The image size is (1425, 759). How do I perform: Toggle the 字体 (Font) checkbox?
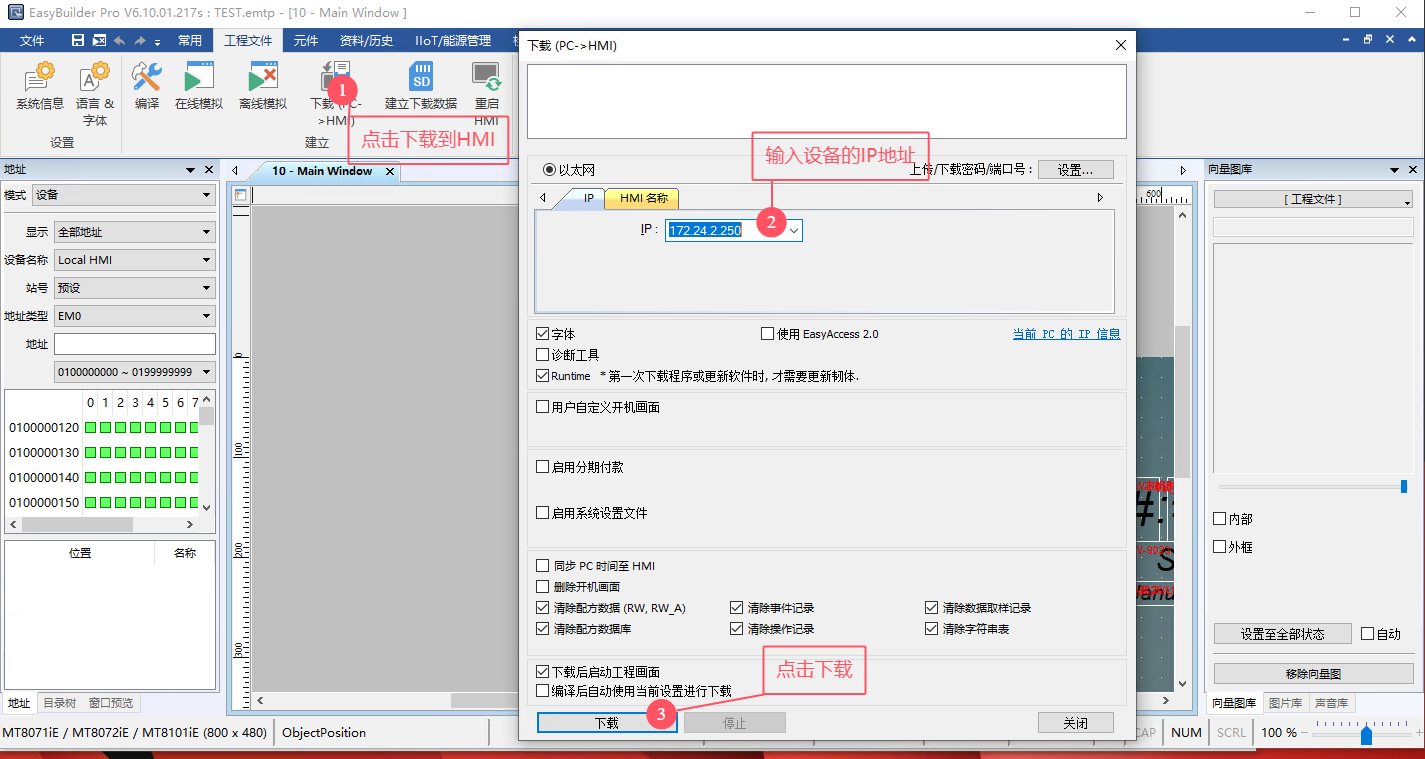coord(542,334)
